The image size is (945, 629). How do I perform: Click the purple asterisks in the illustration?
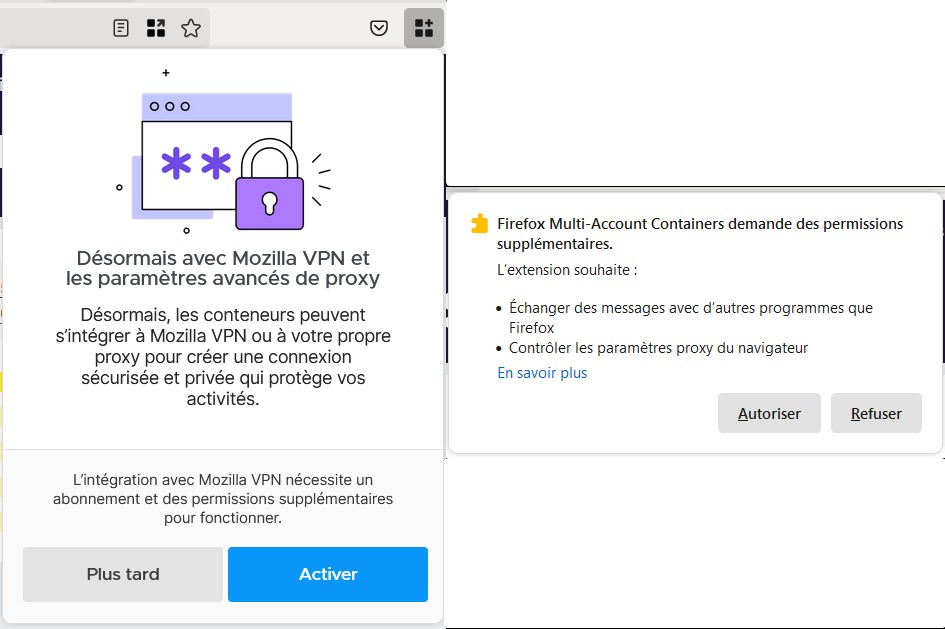(196, 163)
